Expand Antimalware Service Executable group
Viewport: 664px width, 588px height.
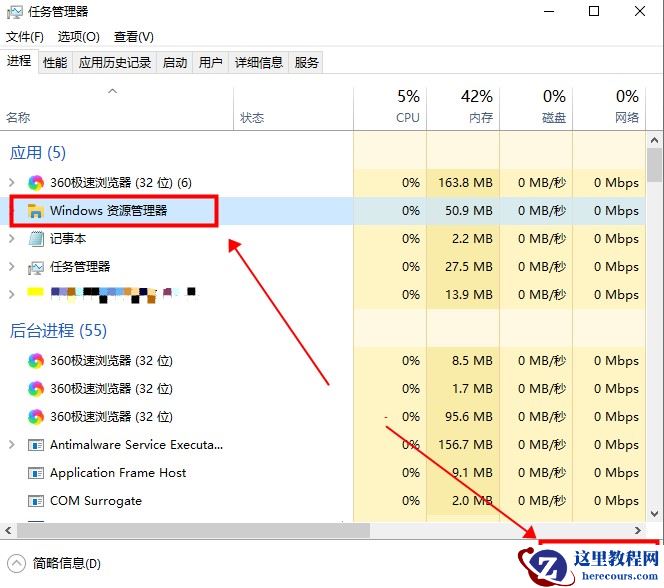(12, 444)
